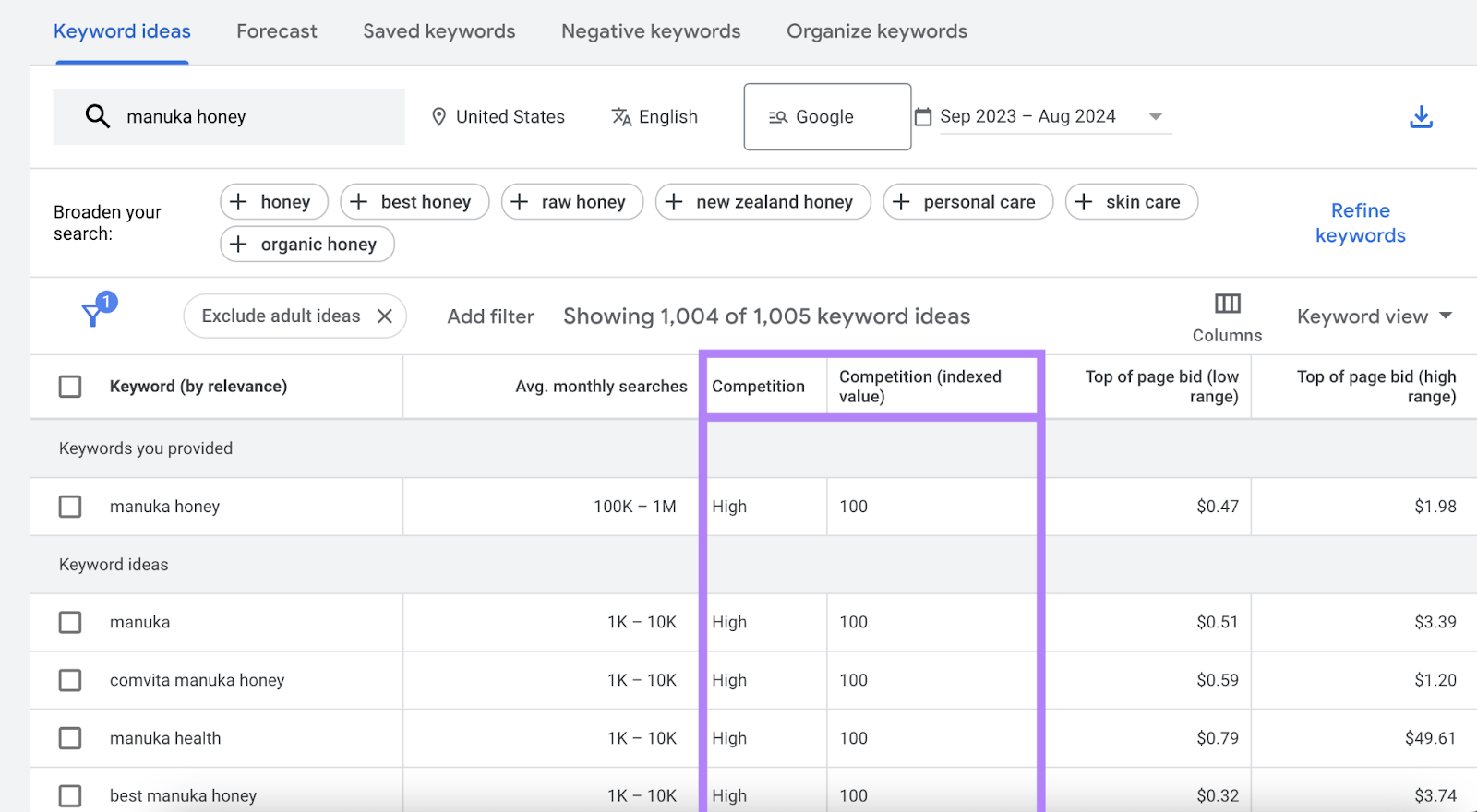Screen dimensions: 1477x812
Task: Click the 'Showing 1,004 of 1,005' text
Action: pyautogui.click(x=767, y=316)
